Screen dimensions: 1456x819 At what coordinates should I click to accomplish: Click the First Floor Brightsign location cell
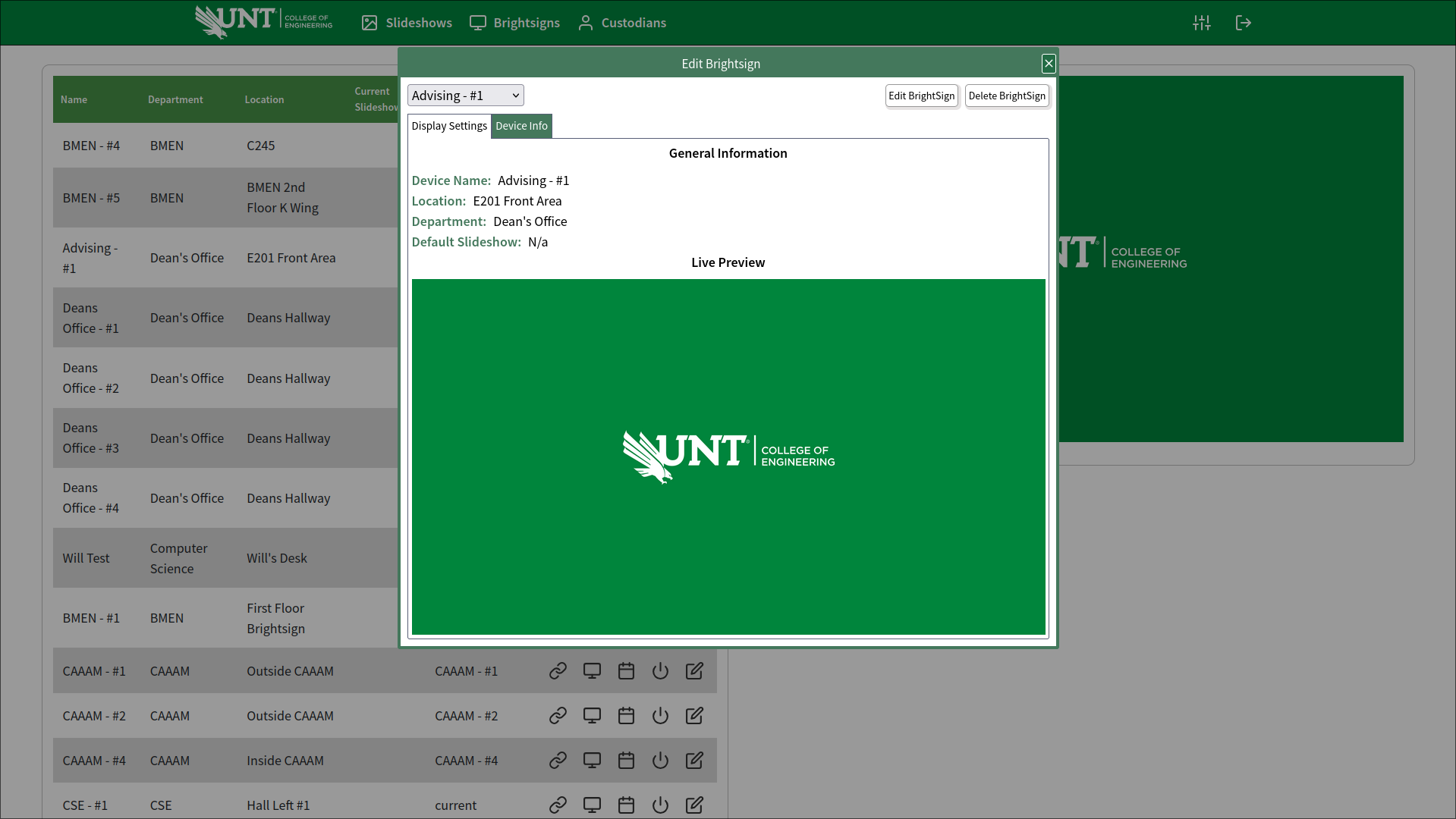click(x=275, y=618)
